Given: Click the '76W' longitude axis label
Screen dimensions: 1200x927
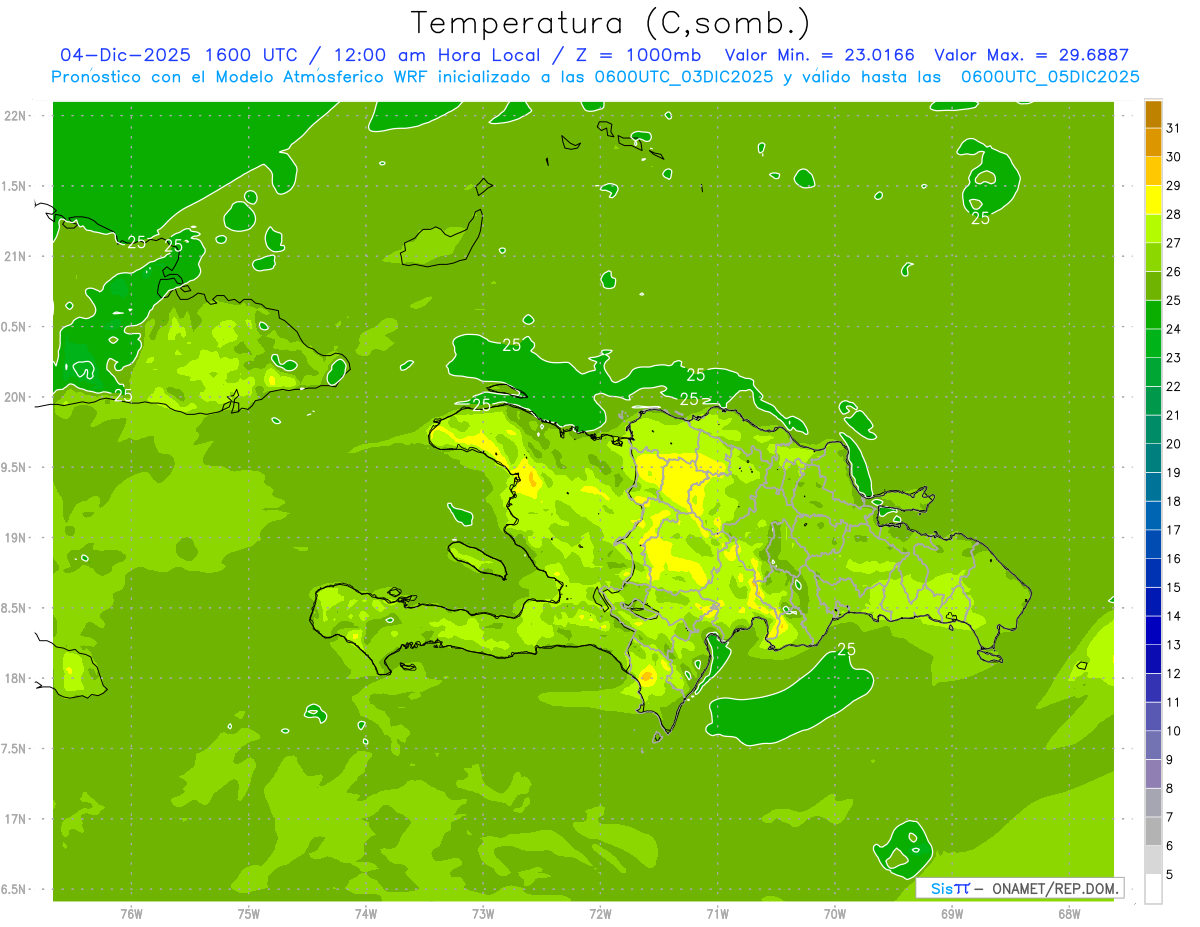Looking at the screenshot, I should tap(131, 914).
